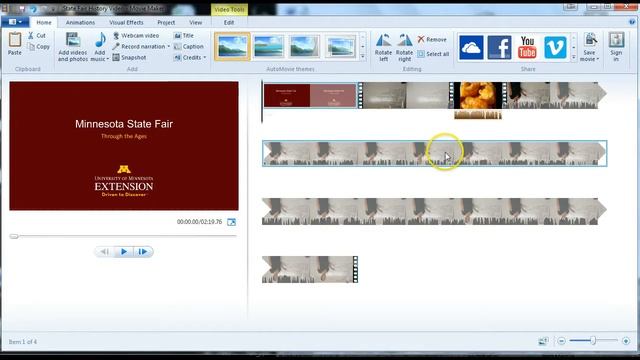The width and height of the screenshot is (640, 360).
Task: Expand the Credits dropdown arrow
Action: pyautogui.click(x=204, y=58)
